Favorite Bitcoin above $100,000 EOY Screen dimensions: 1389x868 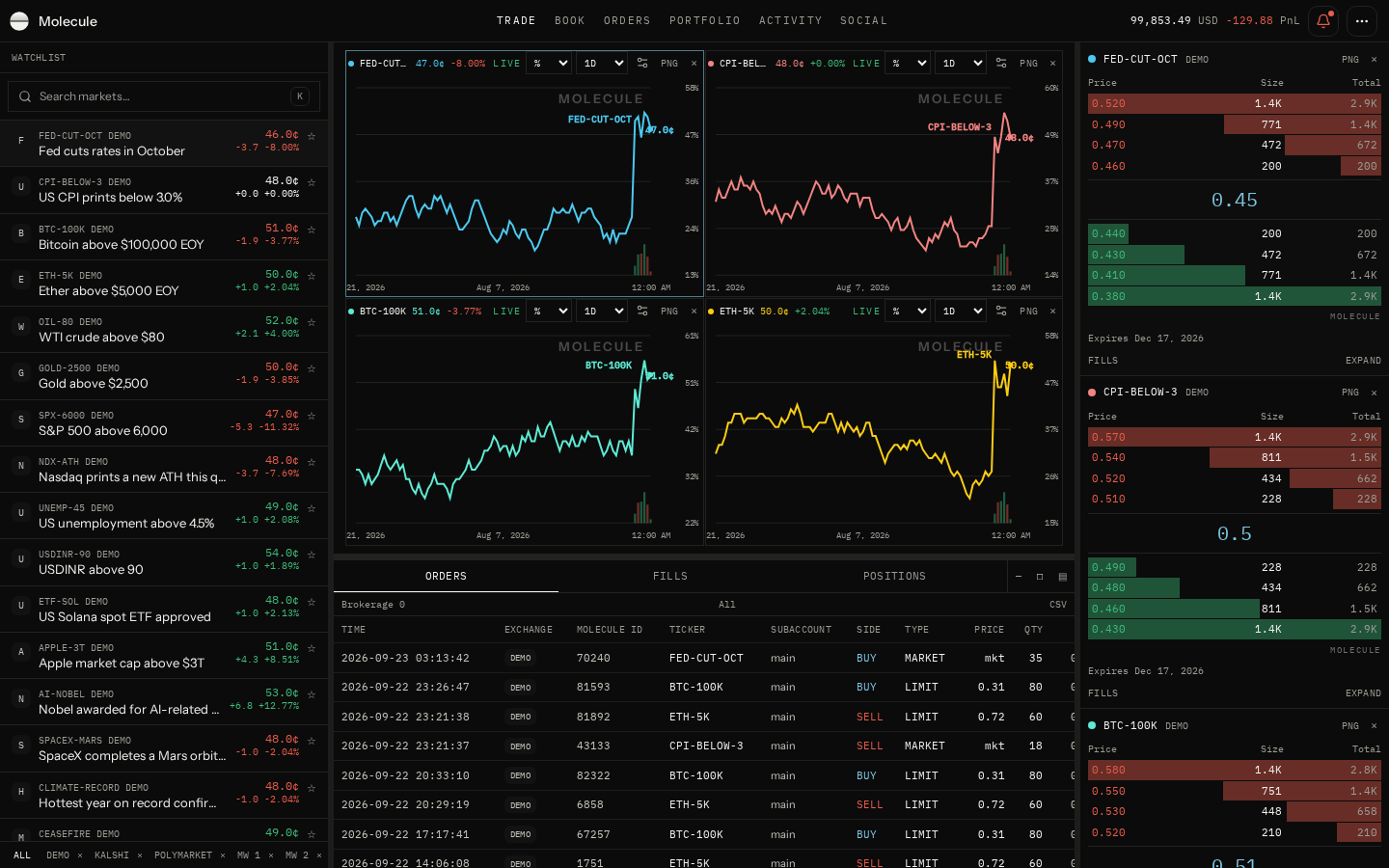click(312, 230)
